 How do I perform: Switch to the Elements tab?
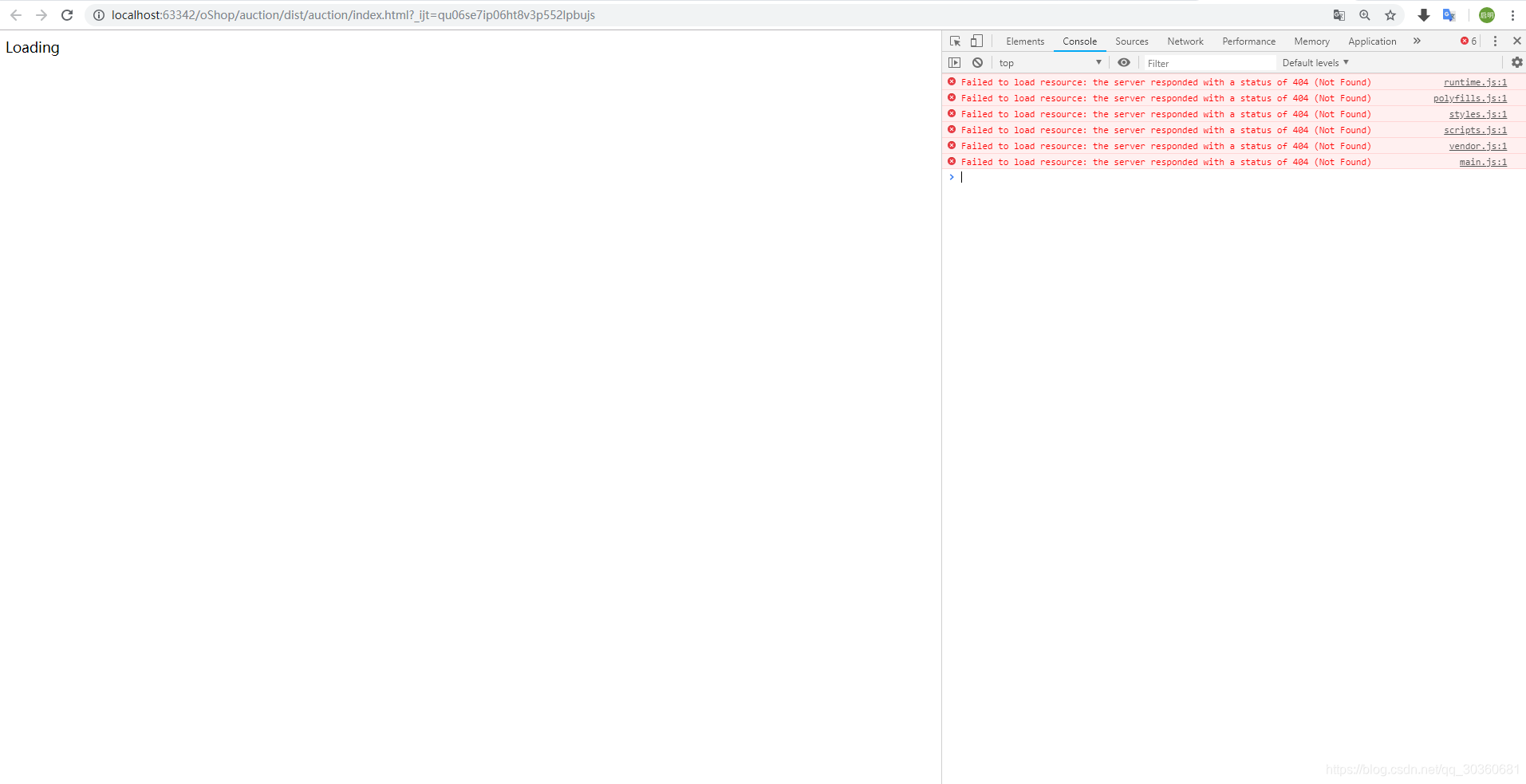(x=1025, y=41)
